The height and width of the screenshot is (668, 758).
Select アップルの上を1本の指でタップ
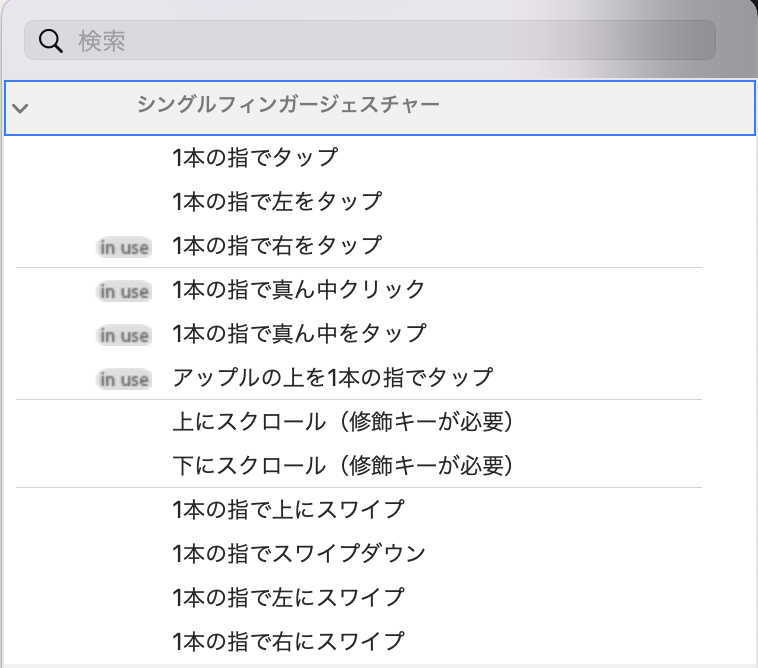tap(333, 378)
